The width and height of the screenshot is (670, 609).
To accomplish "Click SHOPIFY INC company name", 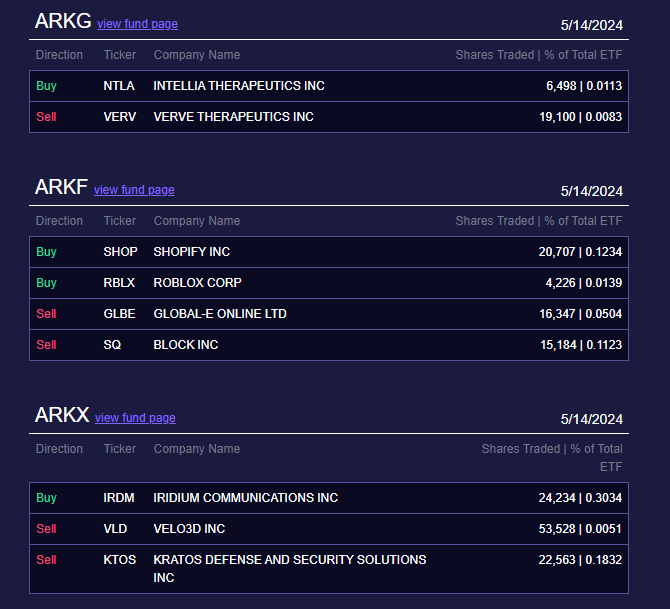I will [191, 252].
